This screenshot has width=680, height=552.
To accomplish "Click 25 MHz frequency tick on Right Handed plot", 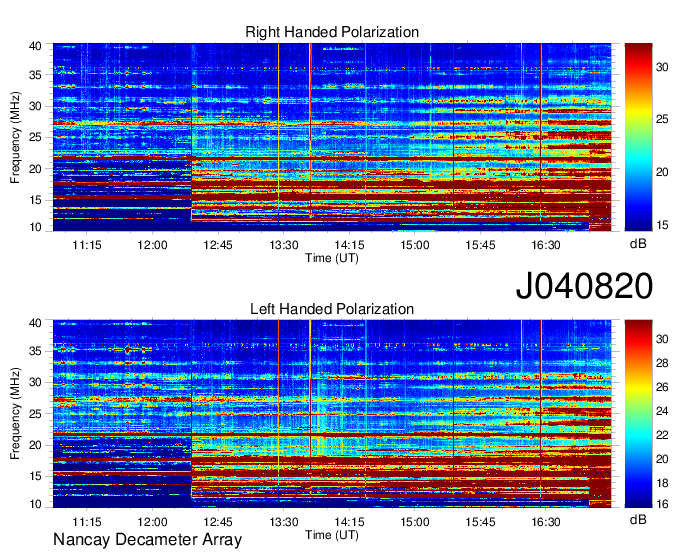I will [x=35, y=137].
